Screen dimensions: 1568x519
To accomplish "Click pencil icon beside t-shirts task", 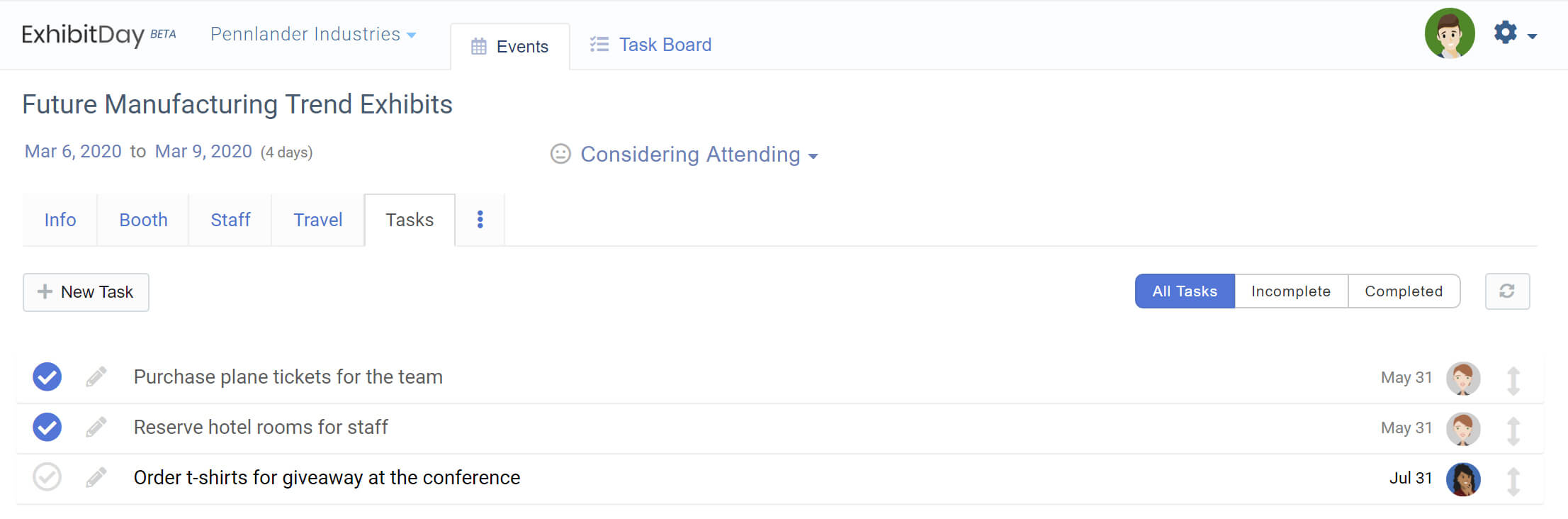I will point(96,478).
